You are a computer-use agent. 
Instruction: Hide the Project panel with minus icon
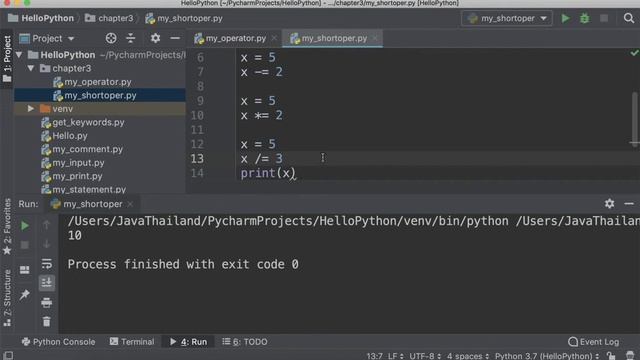(x=175, y=38)
